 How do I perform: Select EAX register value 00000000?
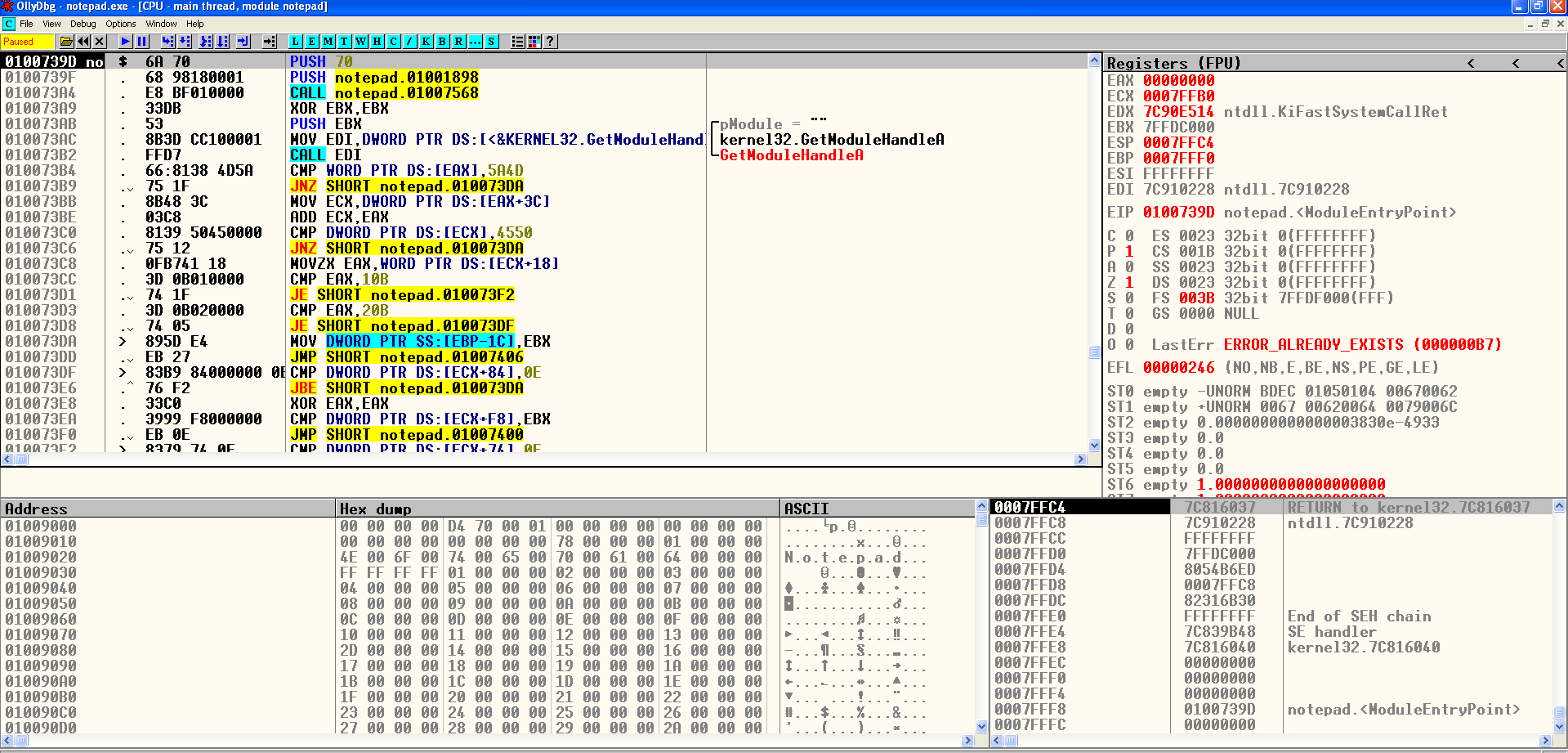click(1178, 80)
